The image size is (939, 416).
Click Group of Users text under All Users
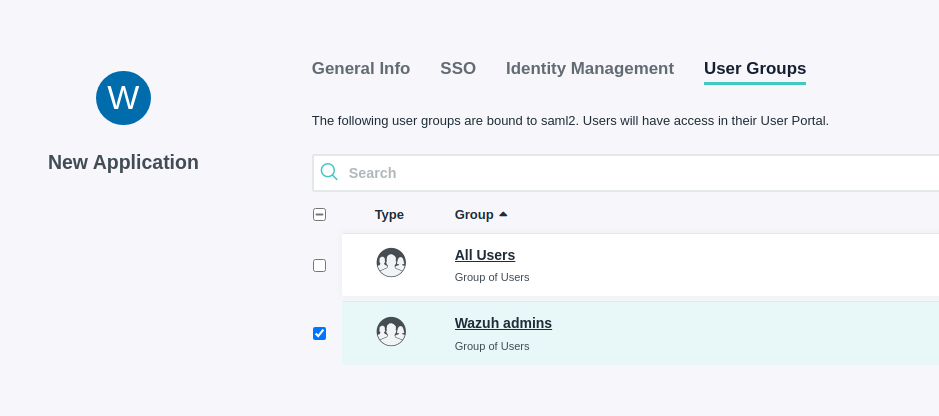pos(492,277)
